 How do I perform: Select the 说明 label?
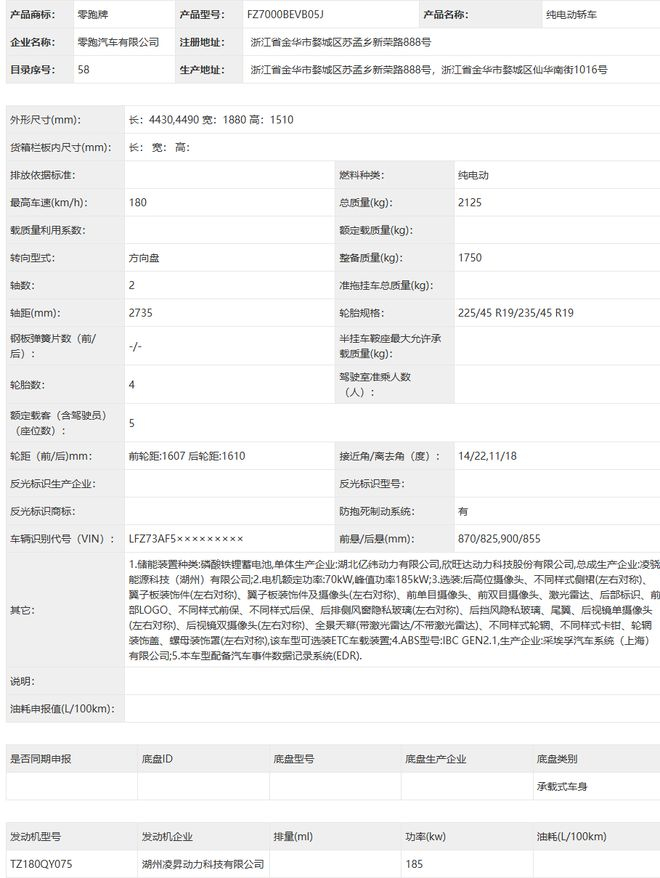coord(23,681)
